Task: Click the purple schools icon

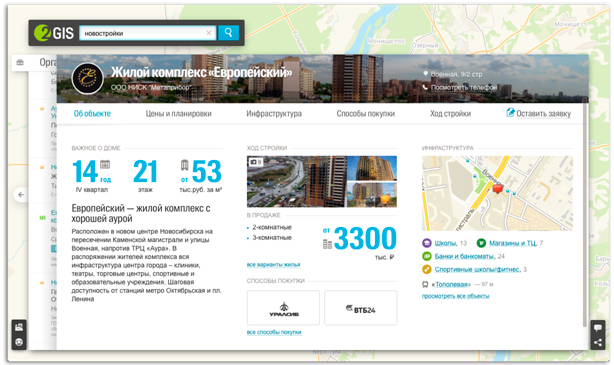Action: pyautogui.click(x=426, y=243)
